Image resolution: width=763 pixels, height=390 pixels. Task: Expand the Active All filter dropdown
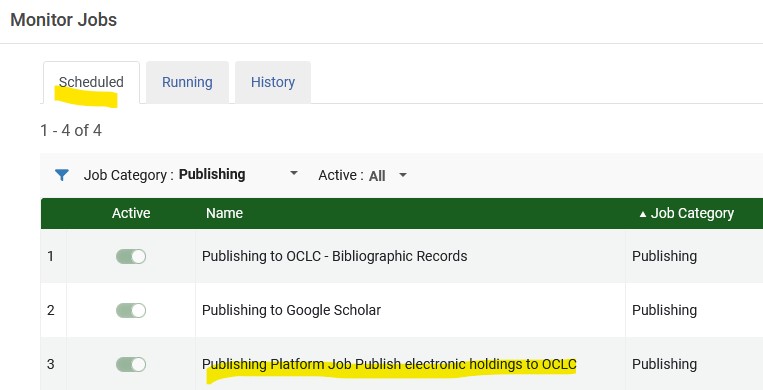point(363,175)
